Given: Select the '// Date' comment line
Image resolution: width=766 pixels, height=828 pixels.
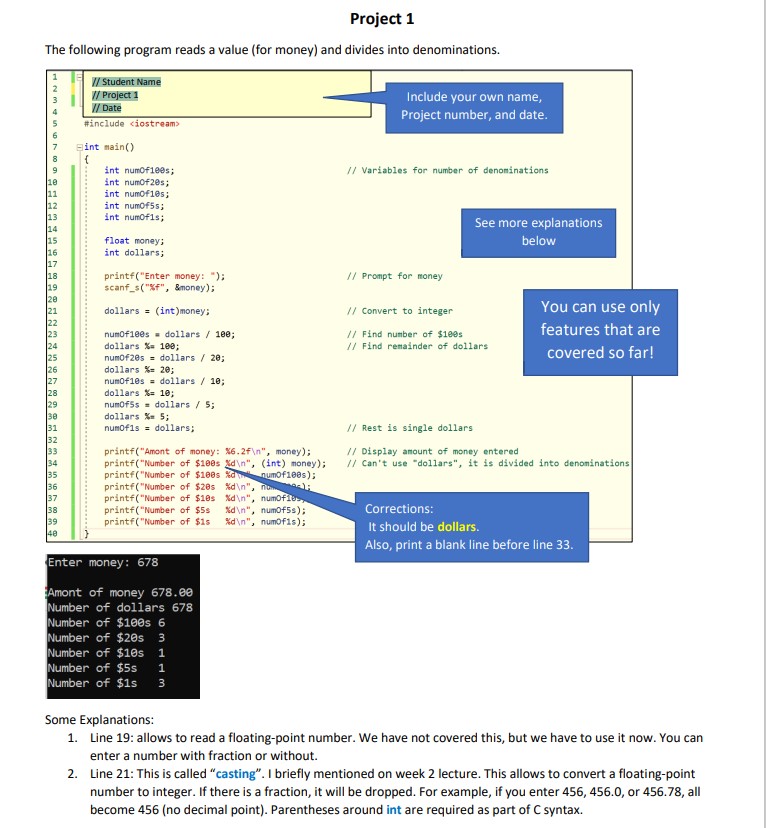Looking at the screenshot, I should pos(107,108).
